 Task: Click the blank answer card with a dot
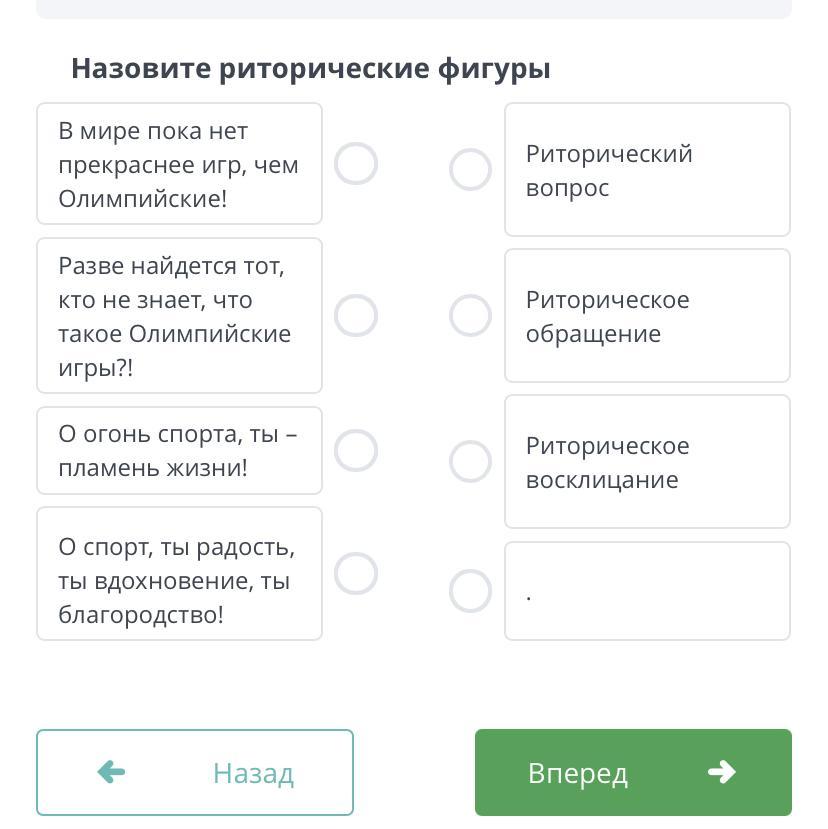[647, 591]
